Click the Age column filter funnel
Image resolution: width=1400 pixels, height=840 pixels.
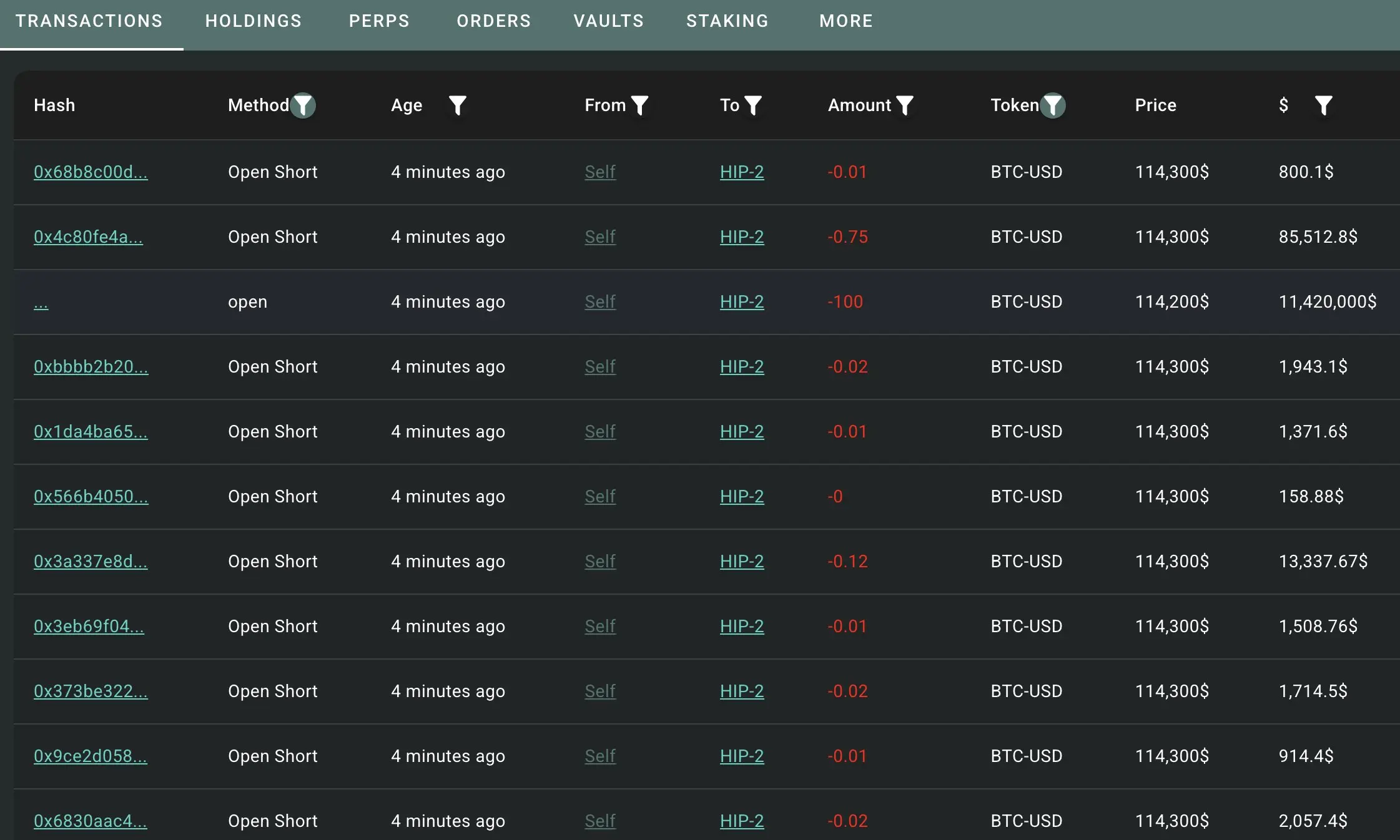click(458, 105)
